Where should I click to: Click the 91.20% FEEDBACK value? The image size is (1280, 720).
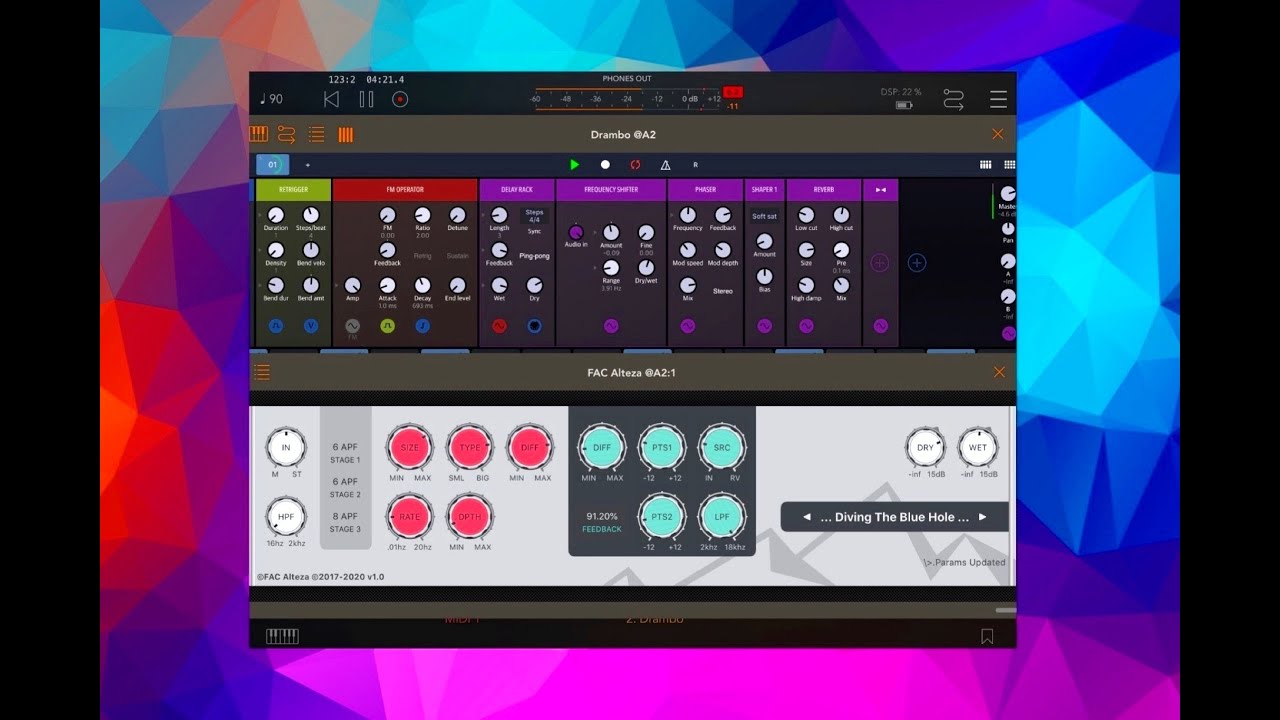602,522
